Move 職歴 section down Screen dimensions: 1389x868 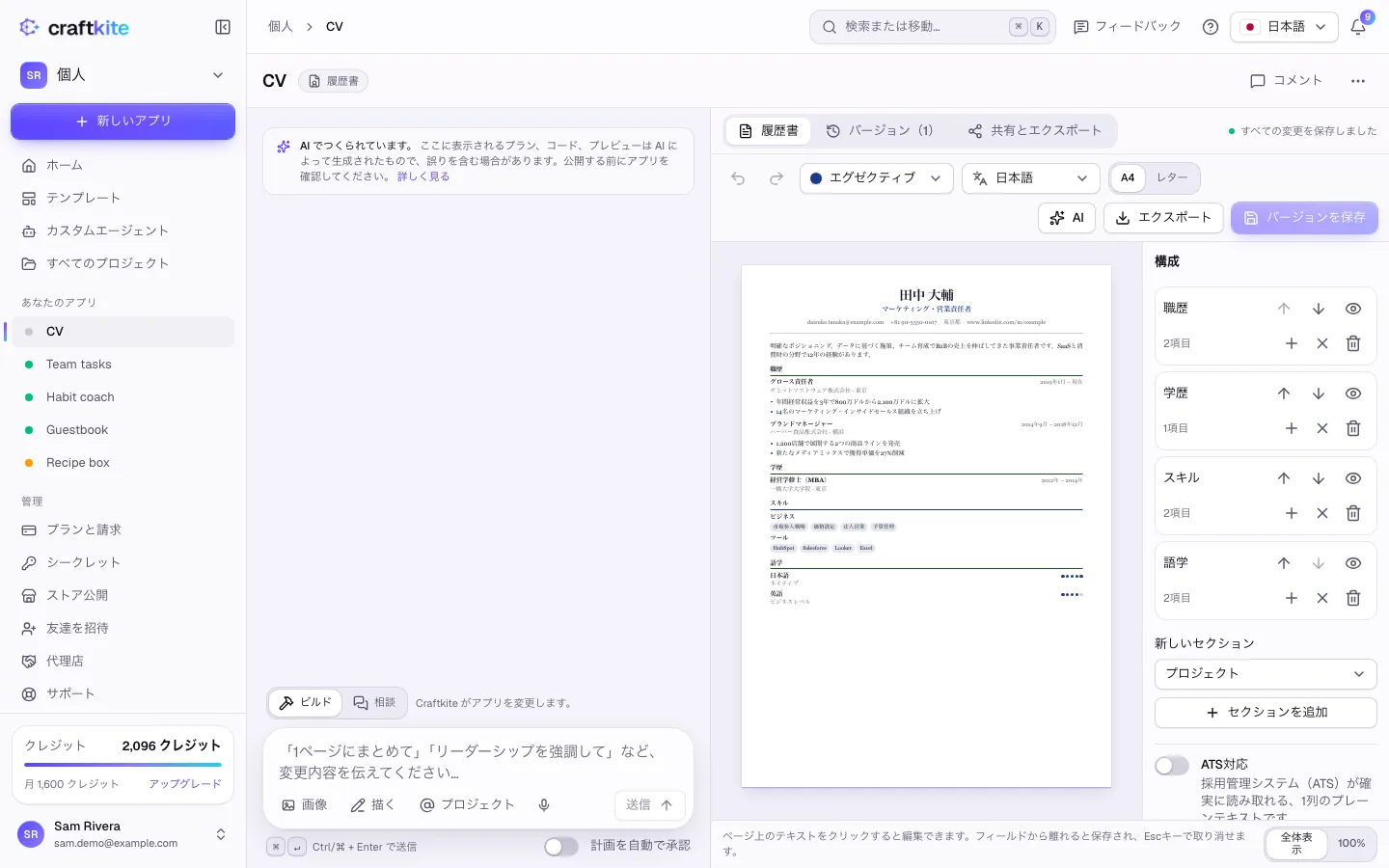point(1319,309)
